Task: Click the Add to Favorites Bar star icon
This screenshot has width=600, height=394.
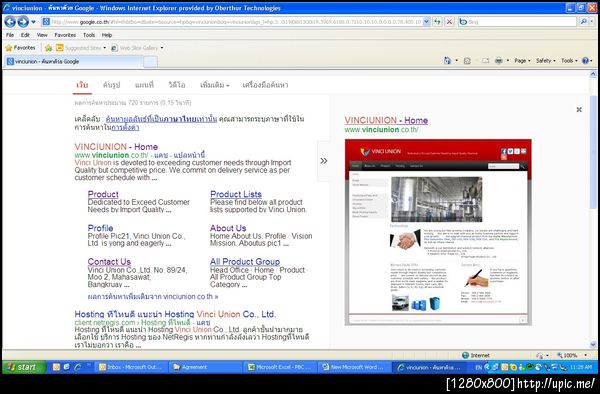Action: (x=48, y=48)
